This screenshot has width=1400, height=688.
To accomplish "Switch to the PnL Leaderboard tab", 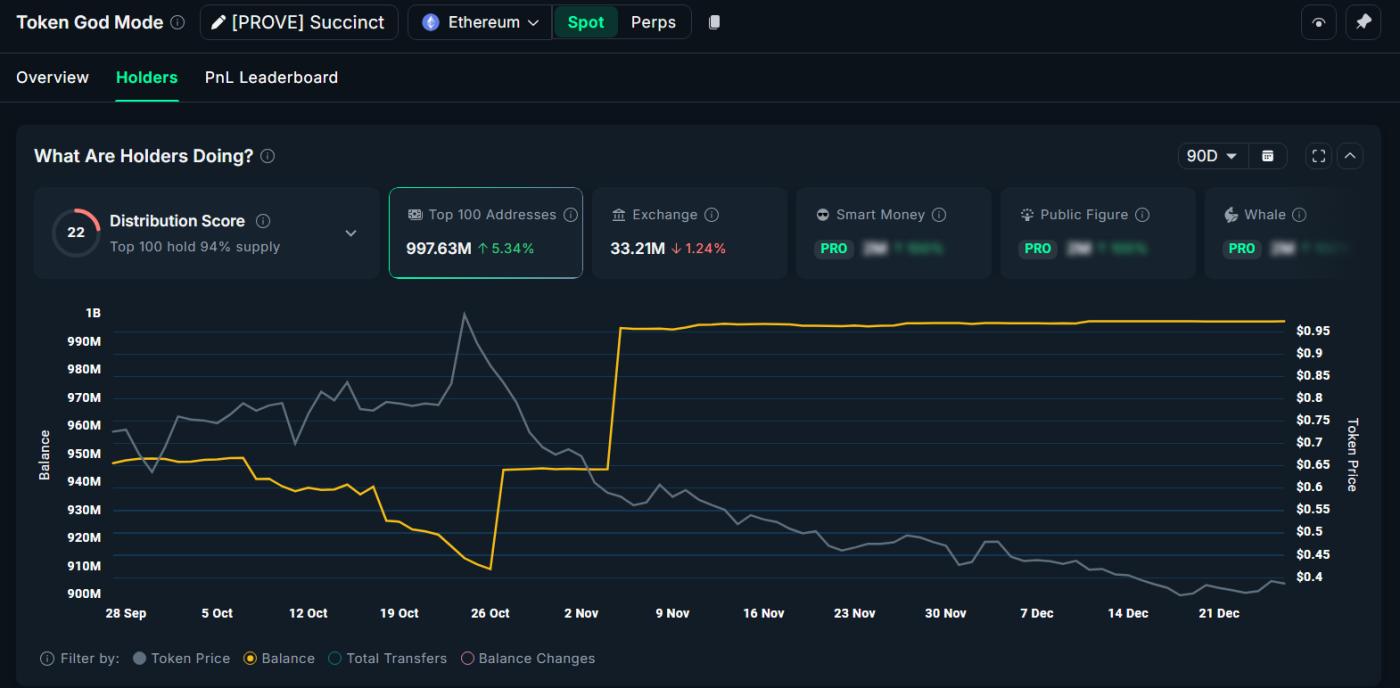I will click(x=271, y=77).
